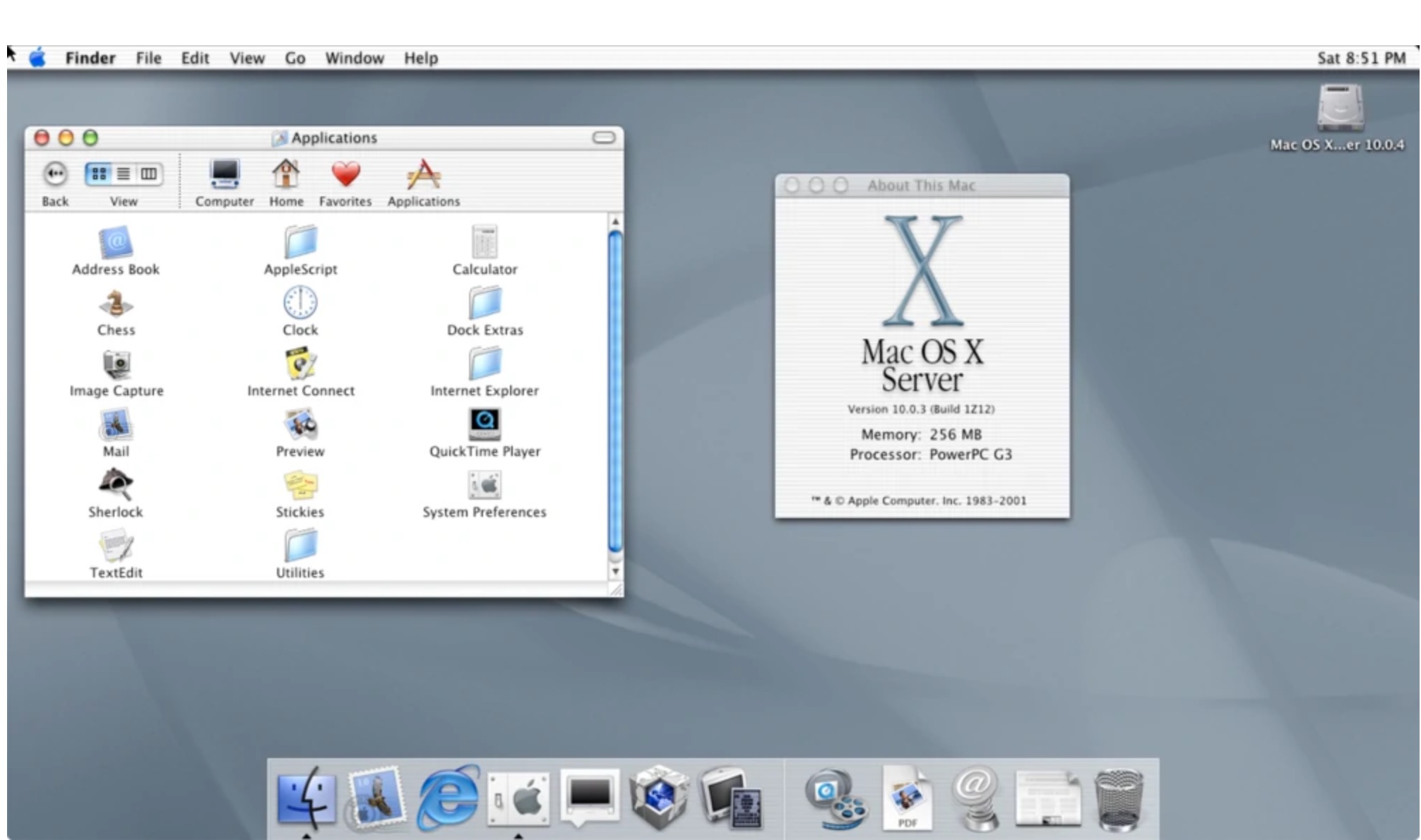This screenshot has height=840, width=1421.
Task: Select the Image Capture application
Action: coord(116,365)
